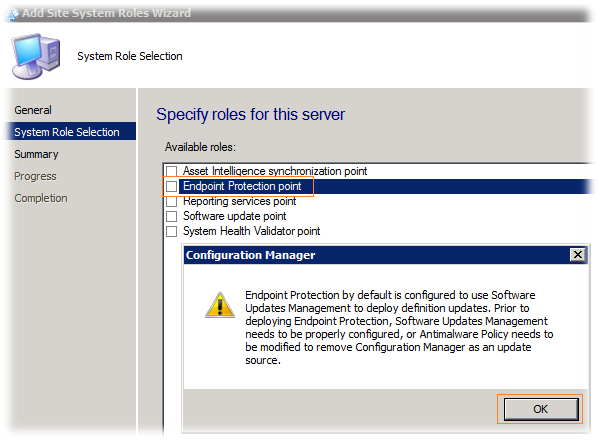Click the warning message text
Screen dimensions: 598x440
coord(399,328)
